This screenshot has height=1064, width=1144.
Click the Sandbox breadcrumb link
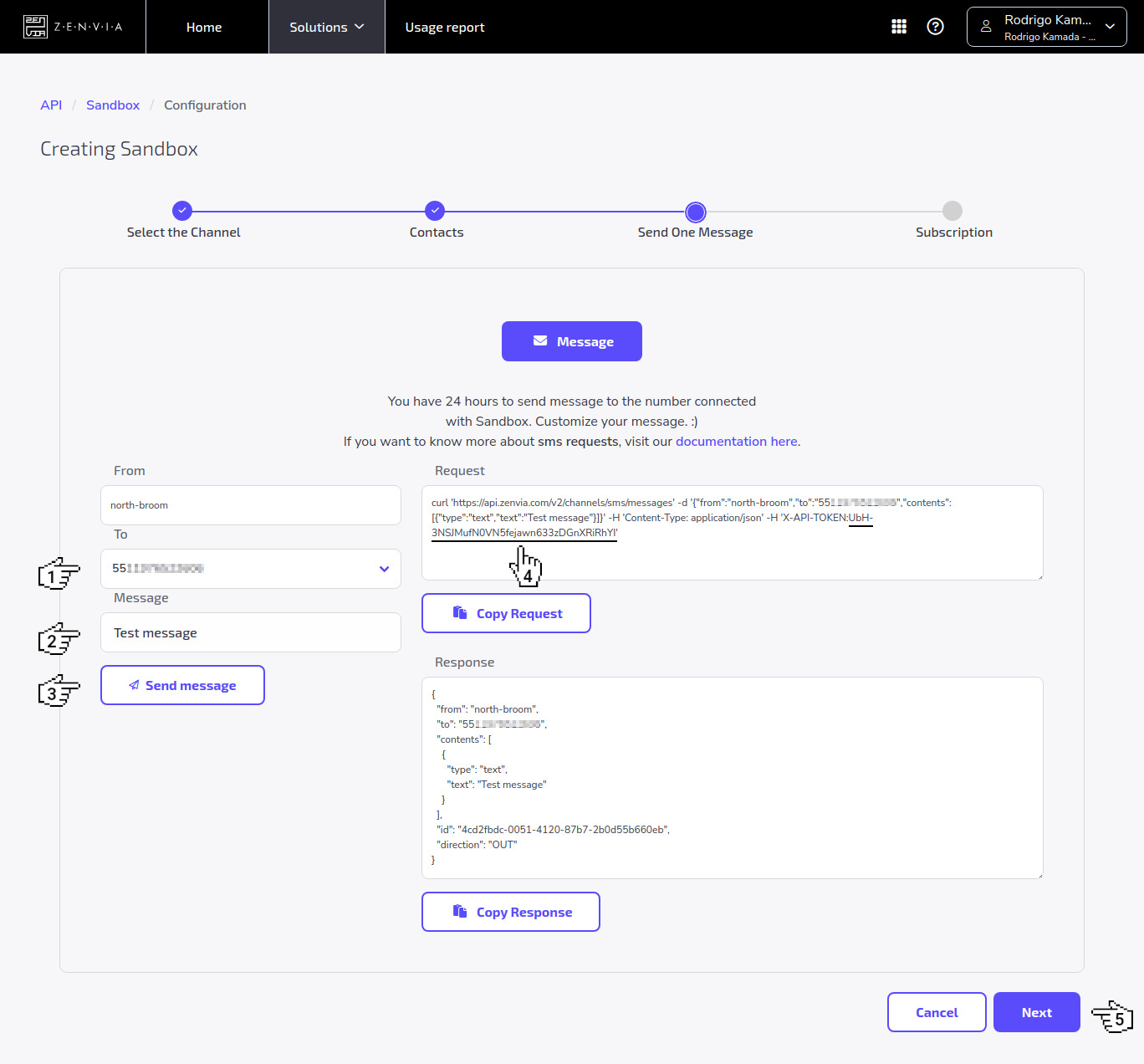point(113,105)
